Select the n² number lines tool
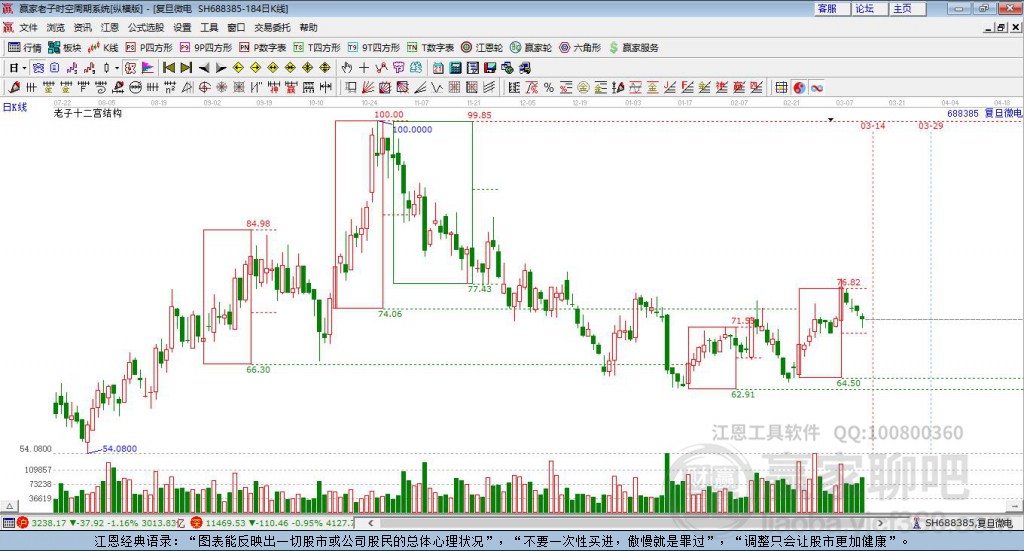 coord(170,87)
